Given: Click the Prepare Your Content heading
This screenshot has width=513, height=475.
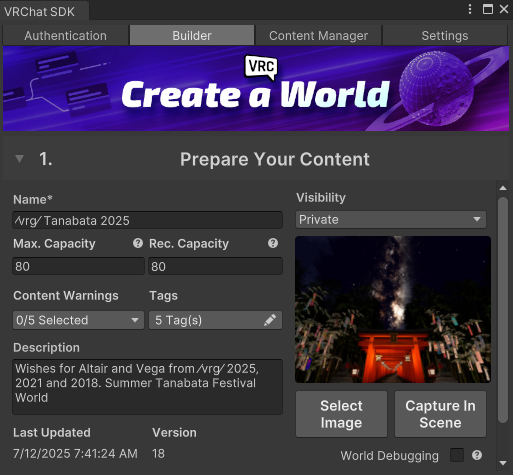Looking at the screenshot, I should 275,159.
